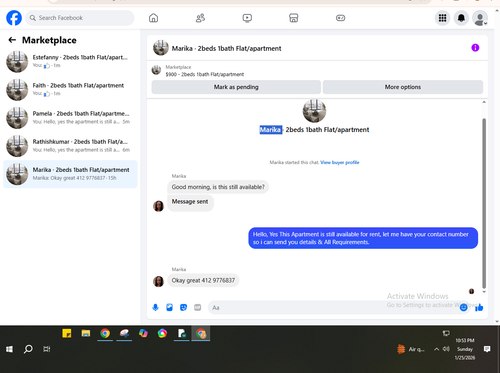
Task: Click the 'Message sent' bubble
Action: point(190,202)
